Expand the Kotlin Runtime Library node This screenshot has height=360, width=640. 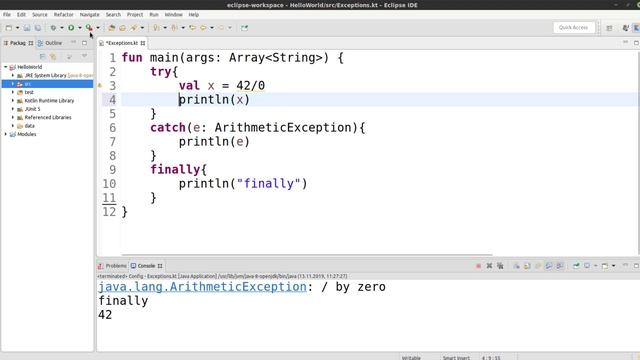click(13, 100)
